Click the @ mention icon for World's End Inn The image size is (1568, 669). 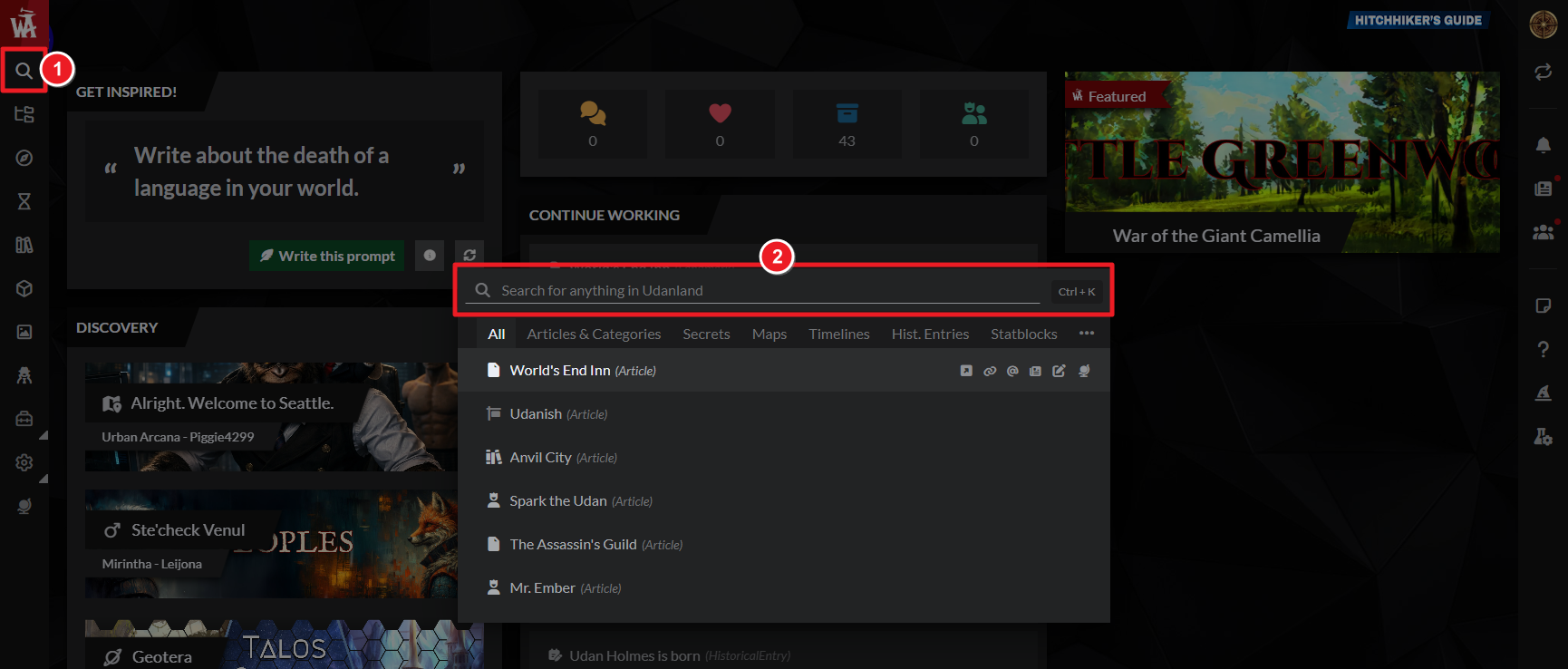click(1012, 371)
